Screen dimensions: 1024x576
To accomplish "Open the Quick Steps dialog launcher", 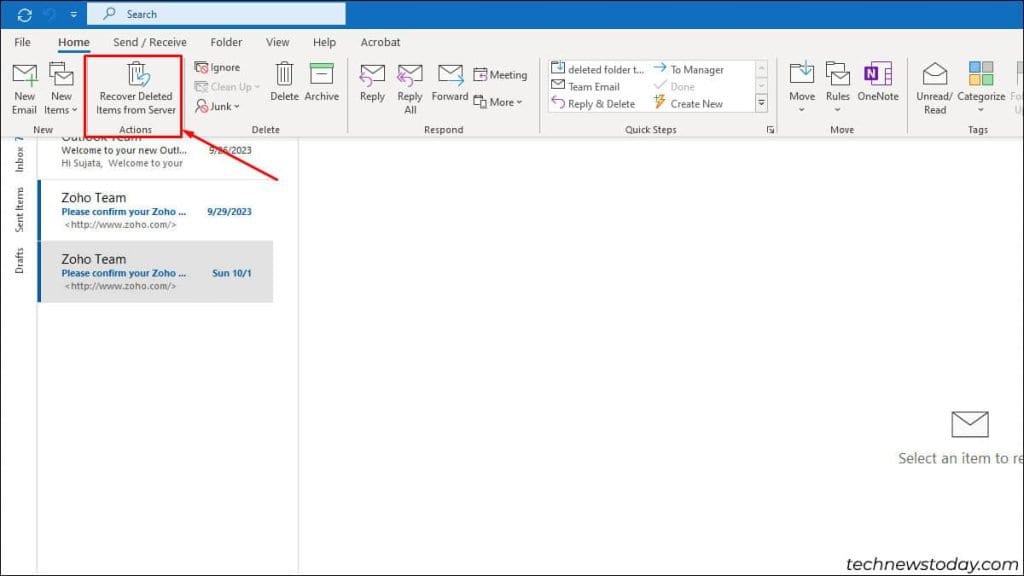I will click(770, 129).
